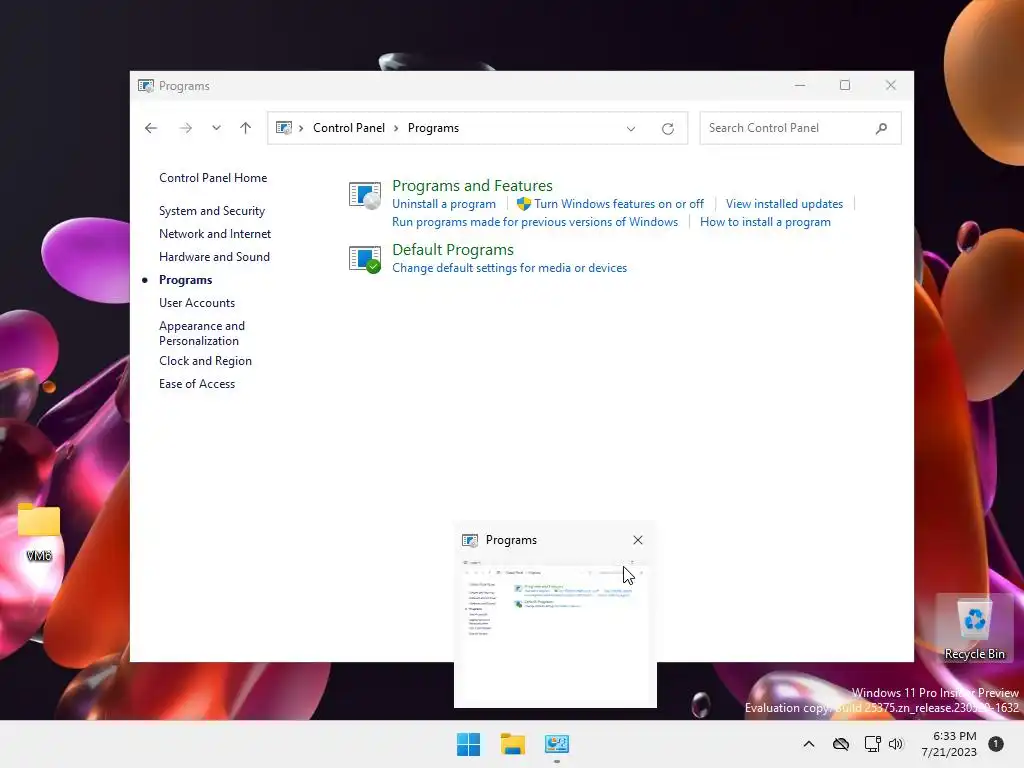Click the Control Panel taskbar icon

click(557, 744)
